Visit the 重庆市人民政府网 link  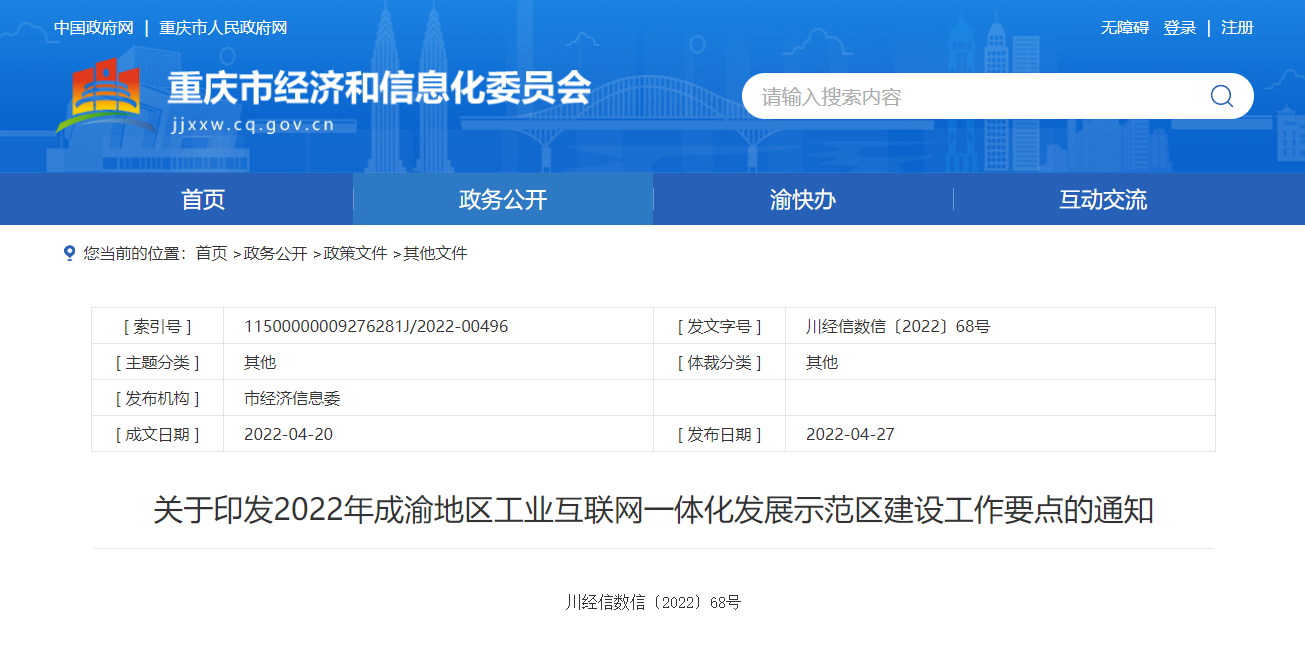click(x=223, y=28)
